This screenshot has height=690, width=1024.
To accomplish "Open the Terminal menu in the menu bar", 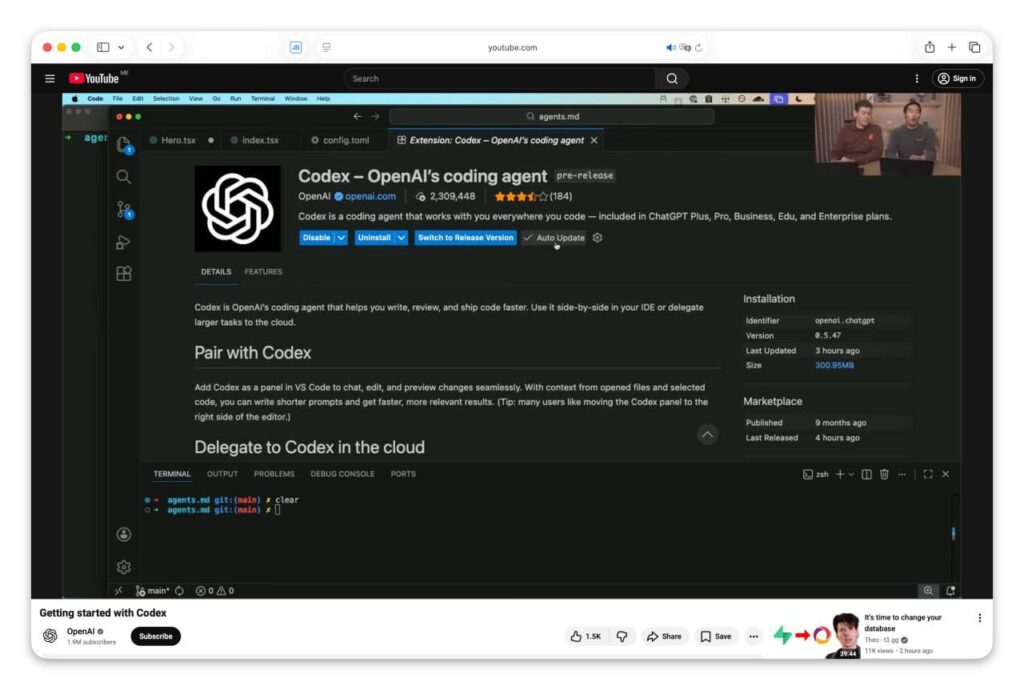I will coord(262,98).
